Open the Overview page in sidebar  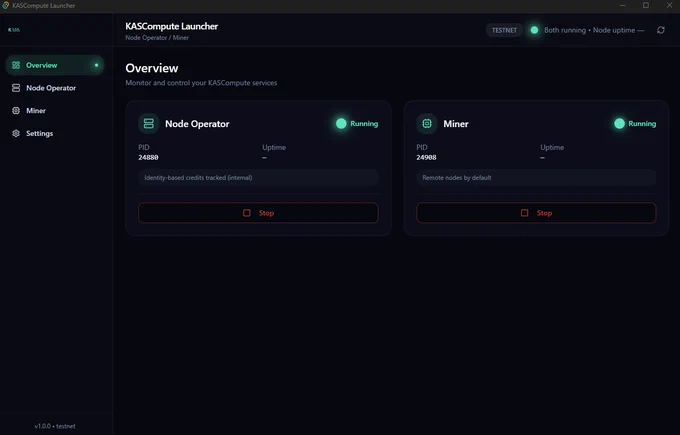click(x=55, y=65)
